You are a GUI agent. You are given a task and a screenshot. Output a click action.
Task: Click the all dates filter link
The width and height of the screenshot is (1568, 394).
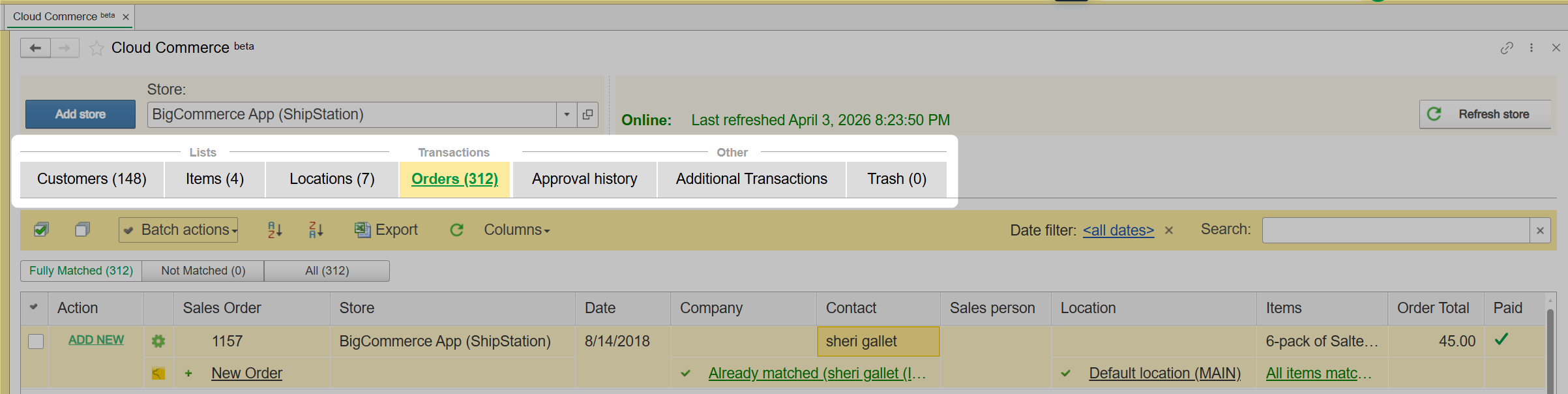click(x=1118, y=230)
